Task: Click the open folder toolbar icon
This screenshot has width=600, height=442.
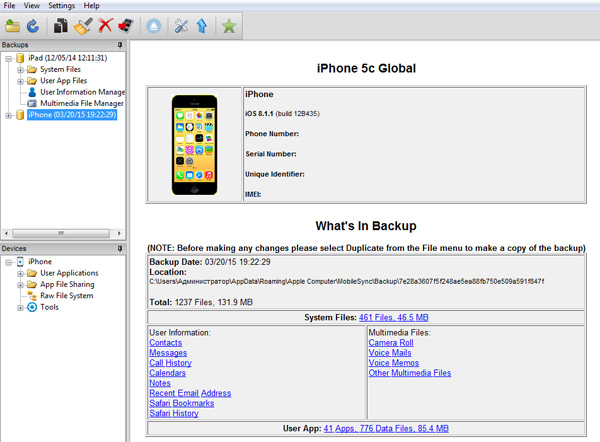Action: (x=12, y=27)
